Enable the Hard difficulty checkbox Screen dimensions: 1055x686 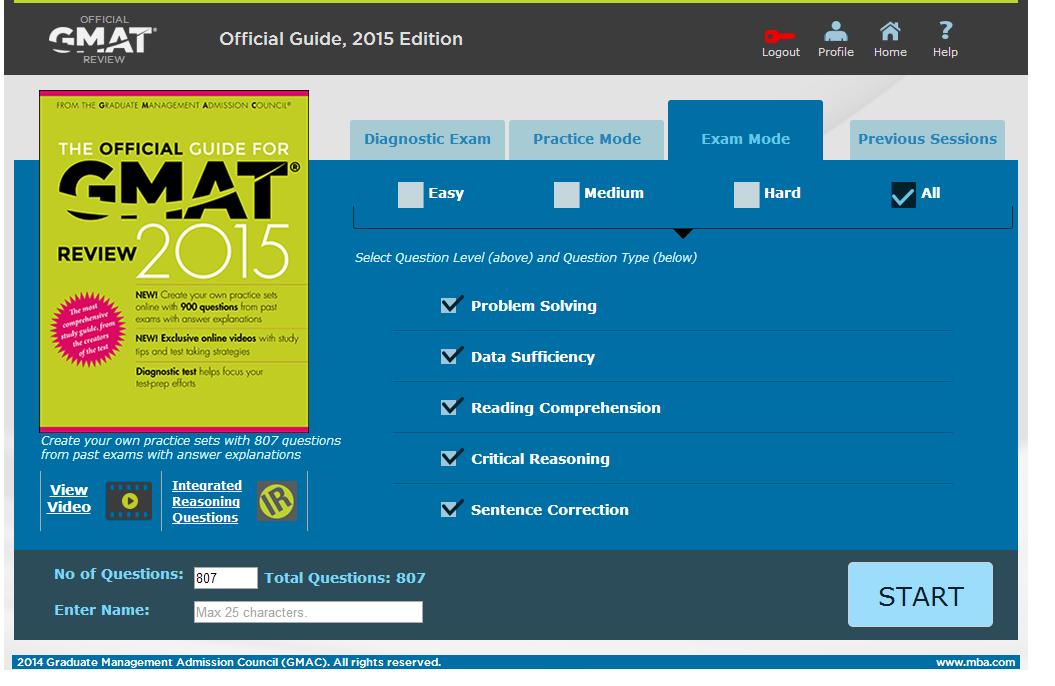coord(746,194)
